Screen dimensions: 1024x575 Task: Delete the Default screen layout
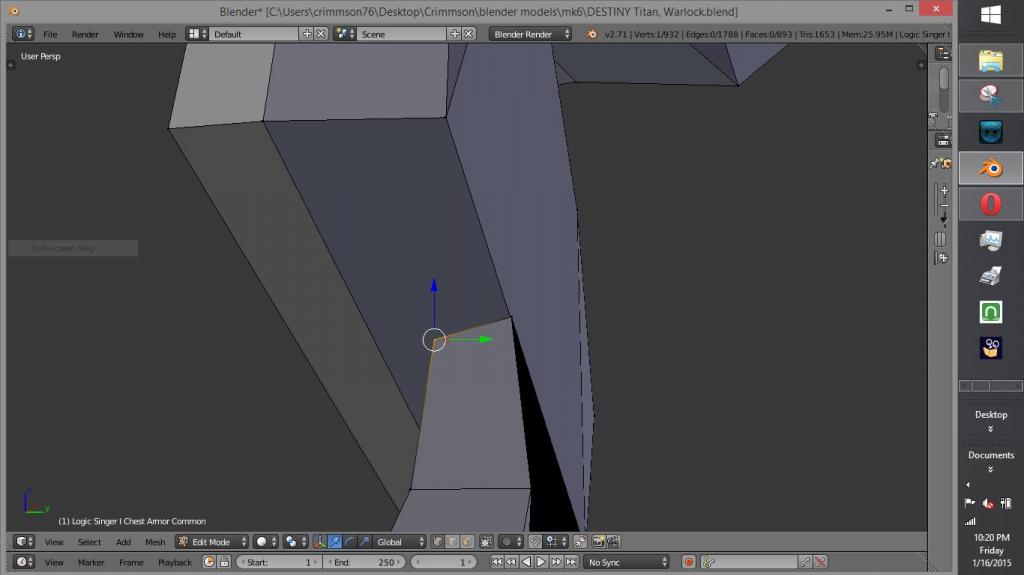pos(321,34)
